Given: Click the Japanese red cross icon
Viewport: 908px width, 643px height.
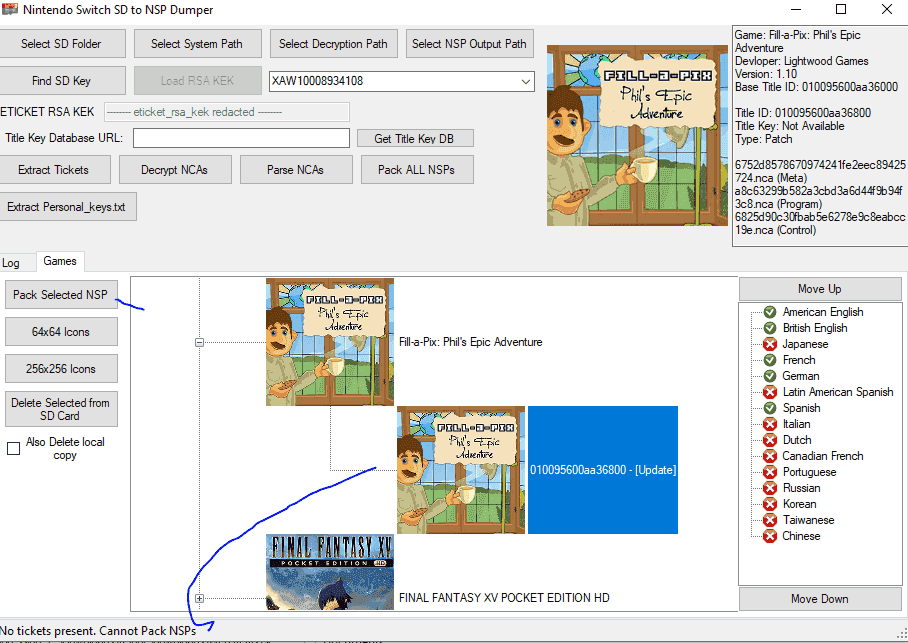Looking at the screenshot, I should tap(770, 344).
